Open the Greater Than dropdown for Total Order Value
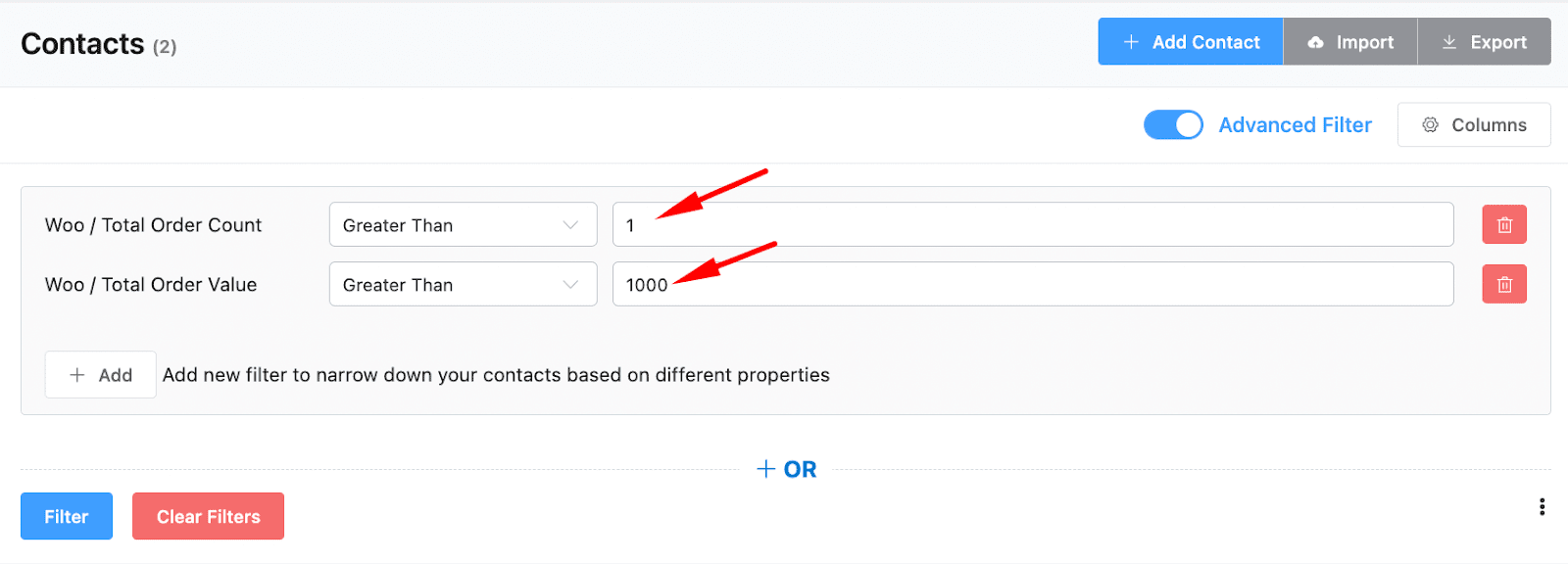 click(x=462, y=284)
